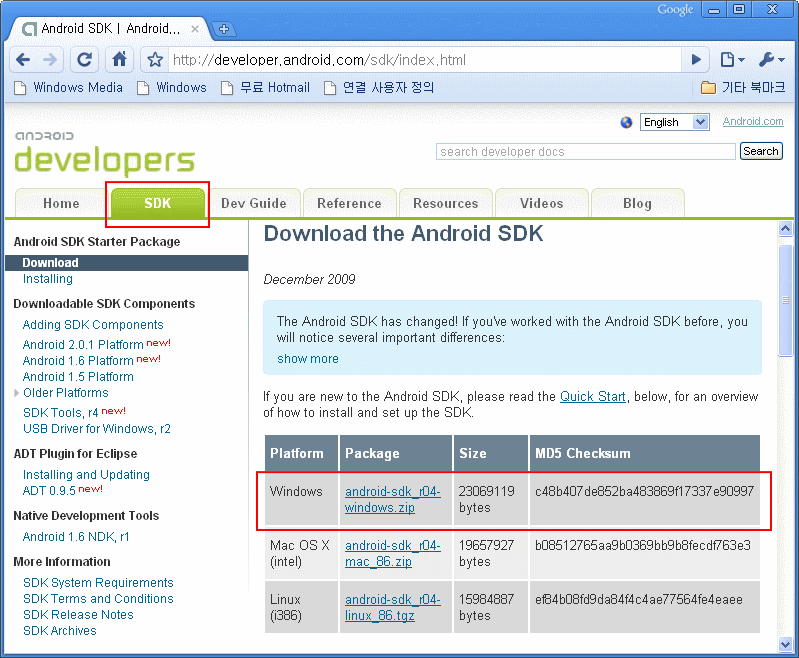Open SDK Terms and Conditions link
The image size is (799, 658).
(98, 598)
